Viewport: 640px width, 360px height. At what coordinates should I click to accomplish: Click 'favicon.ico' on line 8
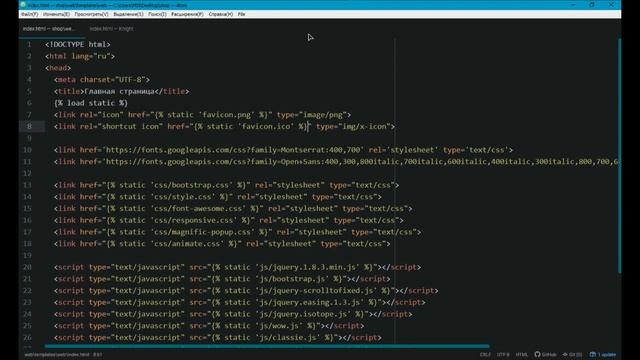click(x=266, y=127)
